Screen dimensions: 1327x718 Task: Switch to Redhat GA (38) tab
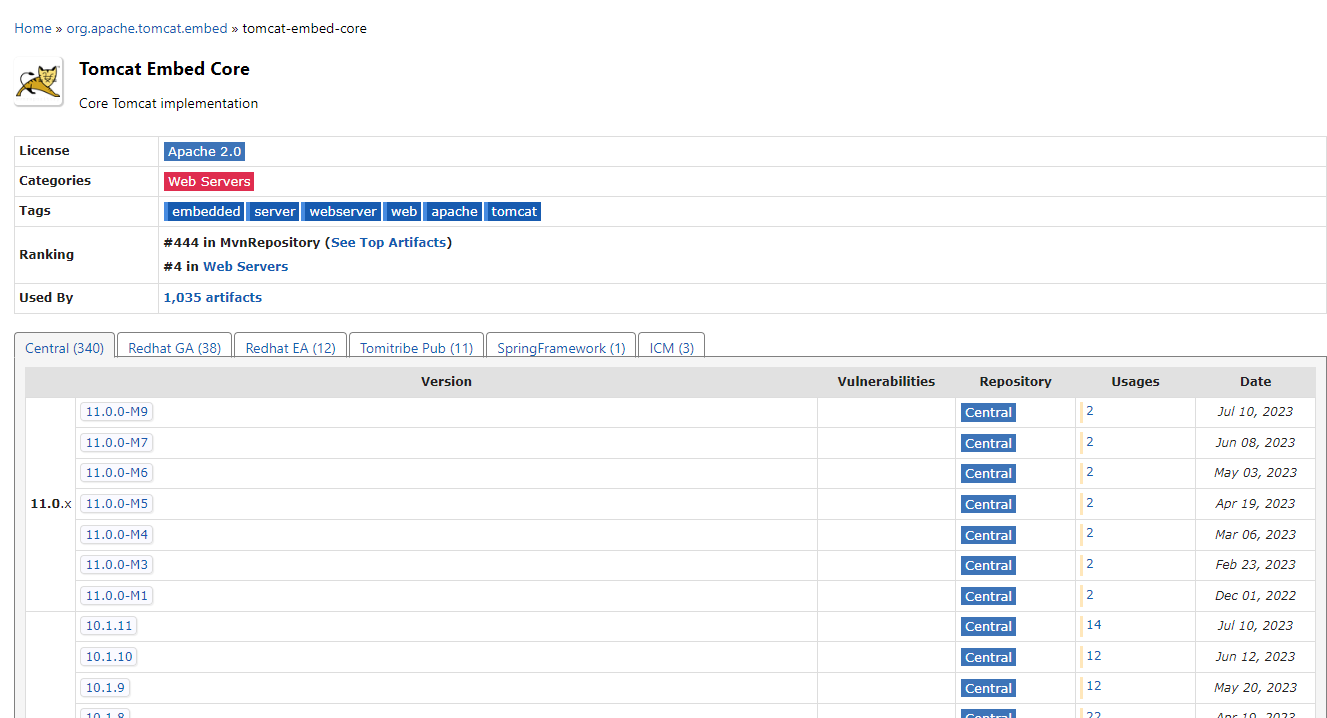(175, 347)
